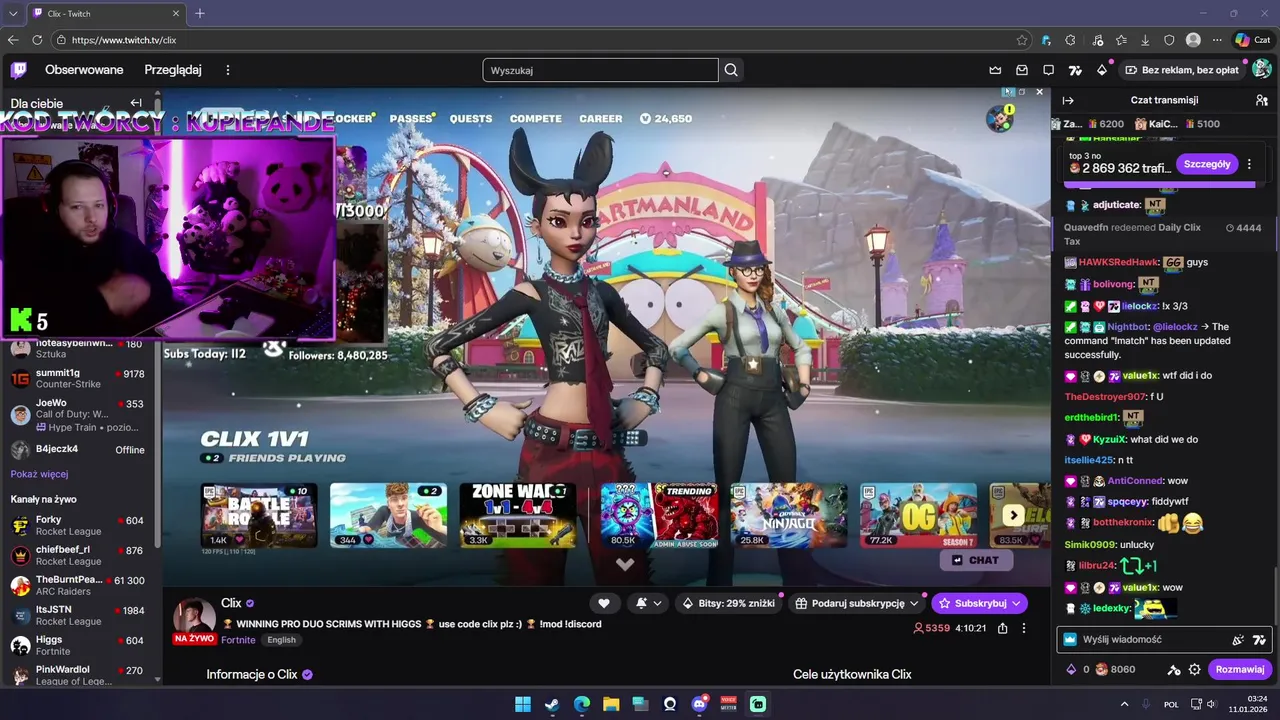Open JoeWo channel in sidebar

click(78, 414)
